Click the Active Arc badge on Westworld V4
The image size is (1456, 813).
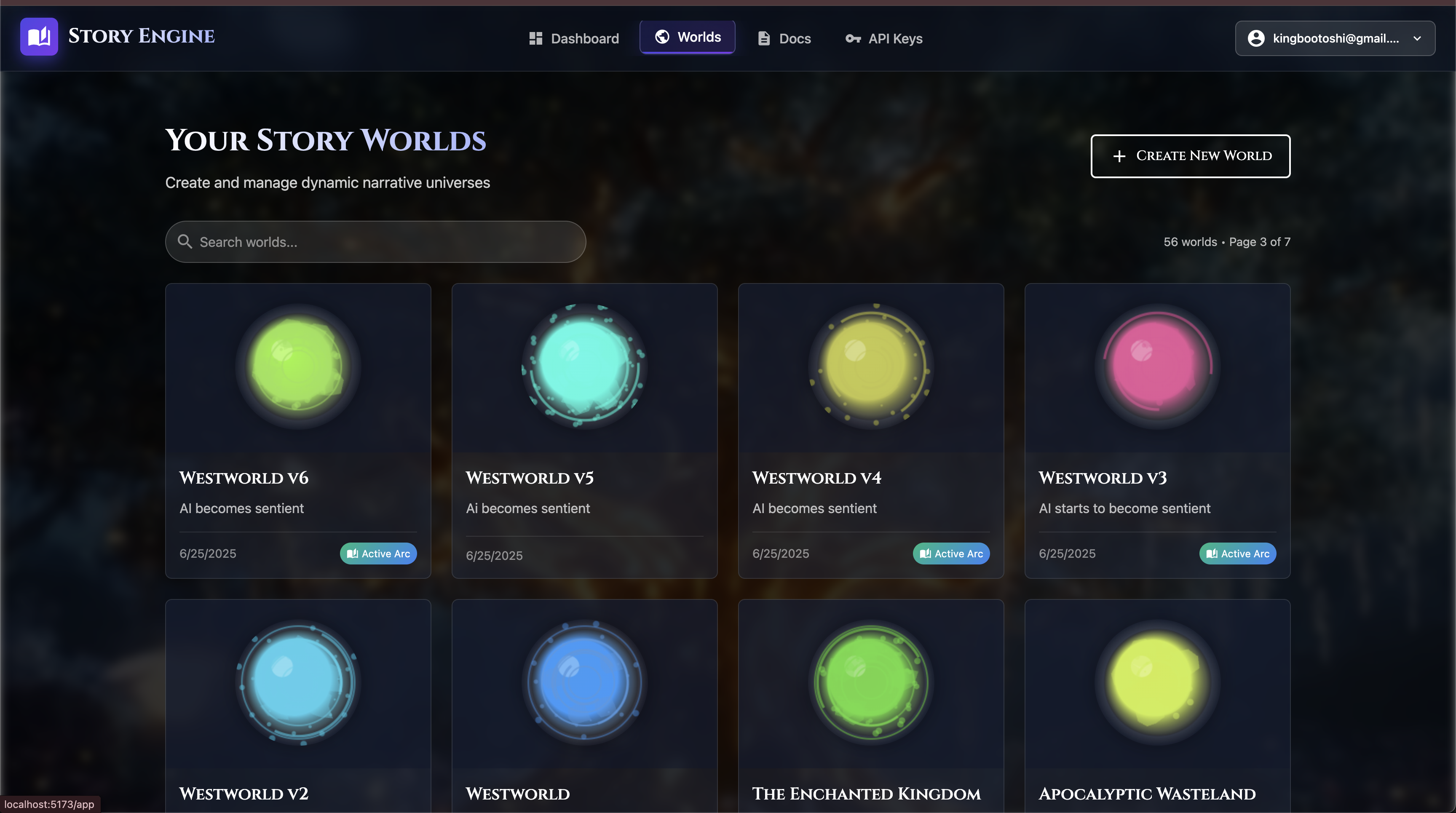(951, 554)
